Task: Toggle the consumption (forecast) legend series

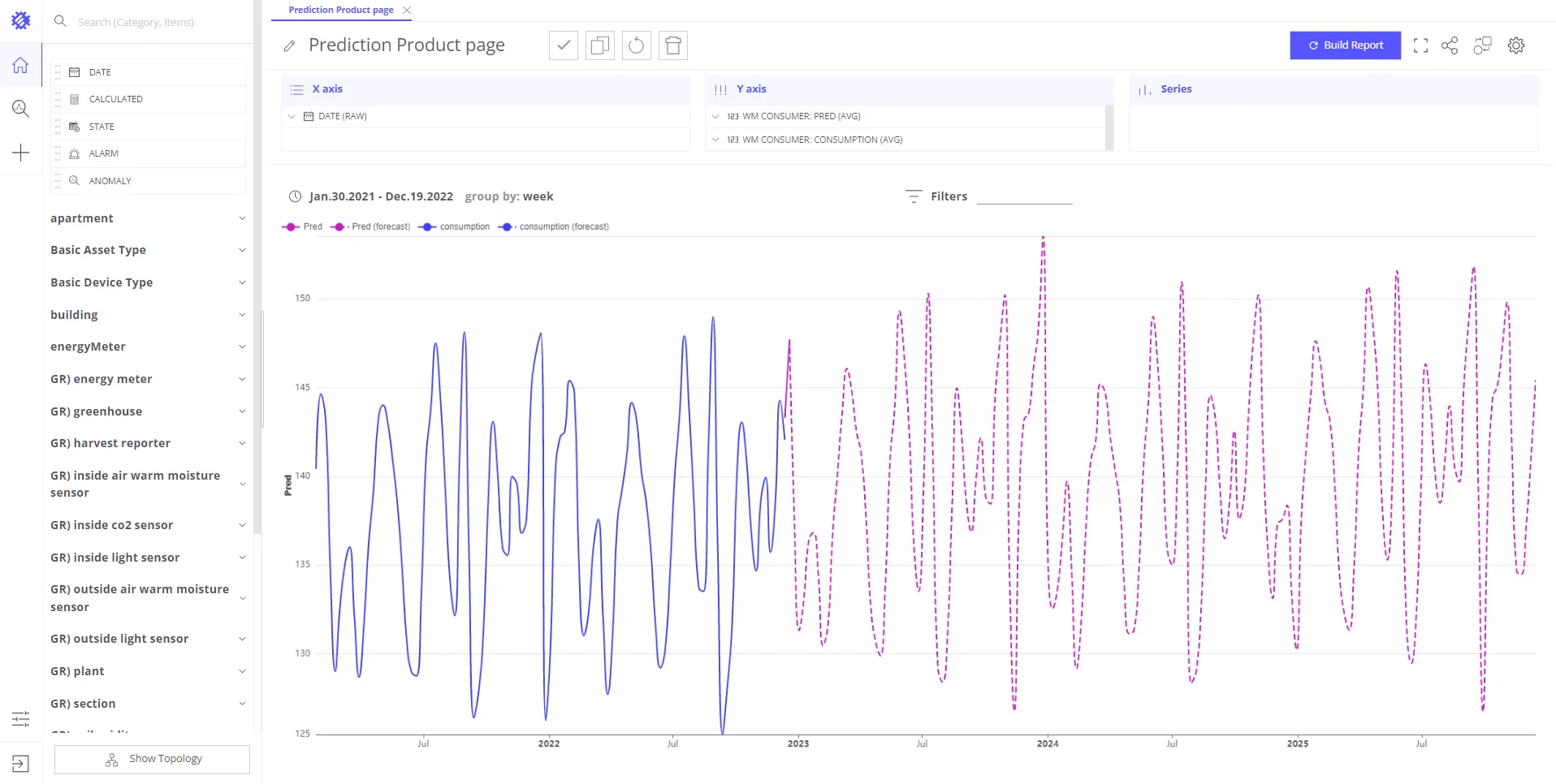Action: [554, 227]
